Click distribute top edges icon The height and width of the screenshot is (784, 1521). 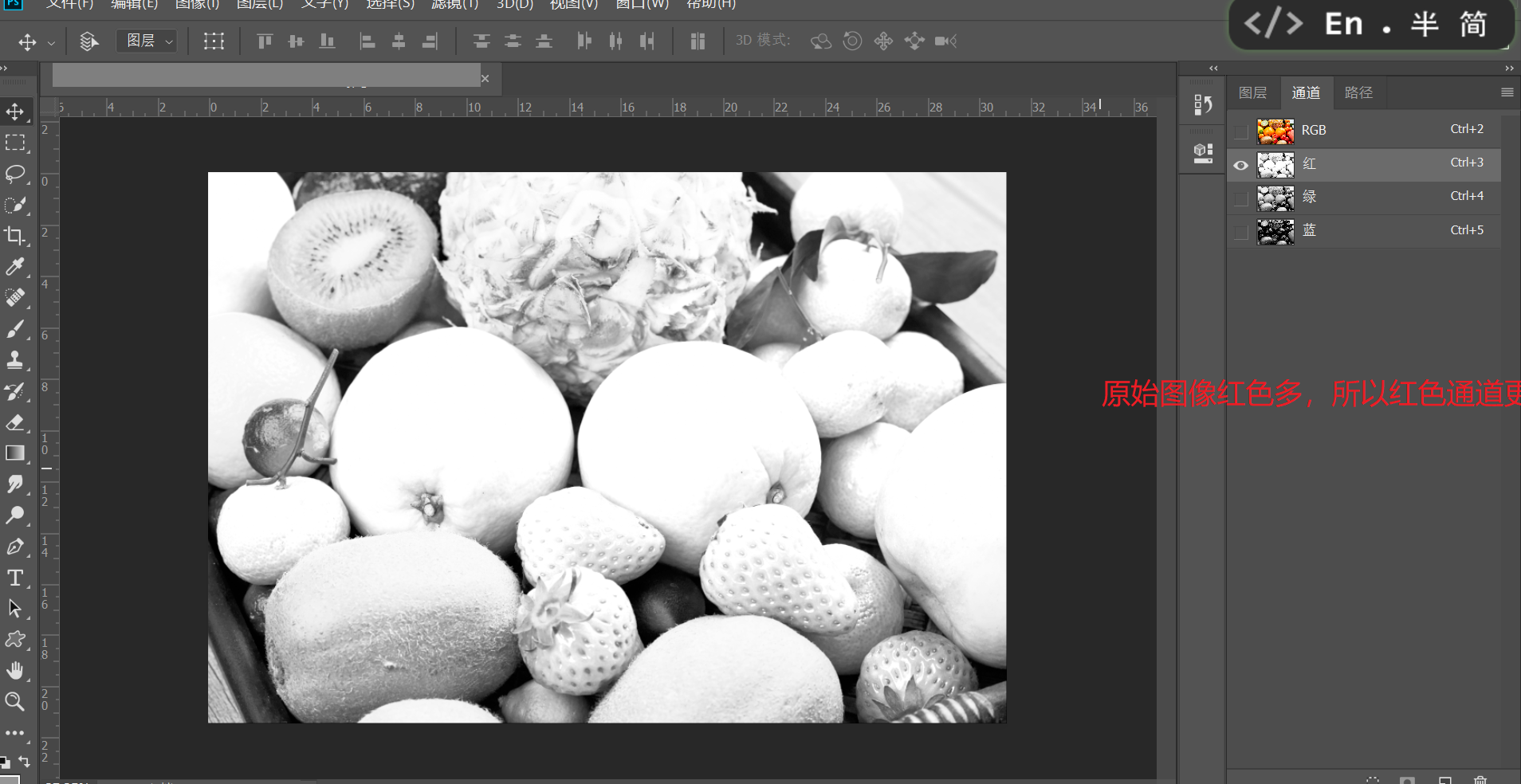[x=481, y=41]
